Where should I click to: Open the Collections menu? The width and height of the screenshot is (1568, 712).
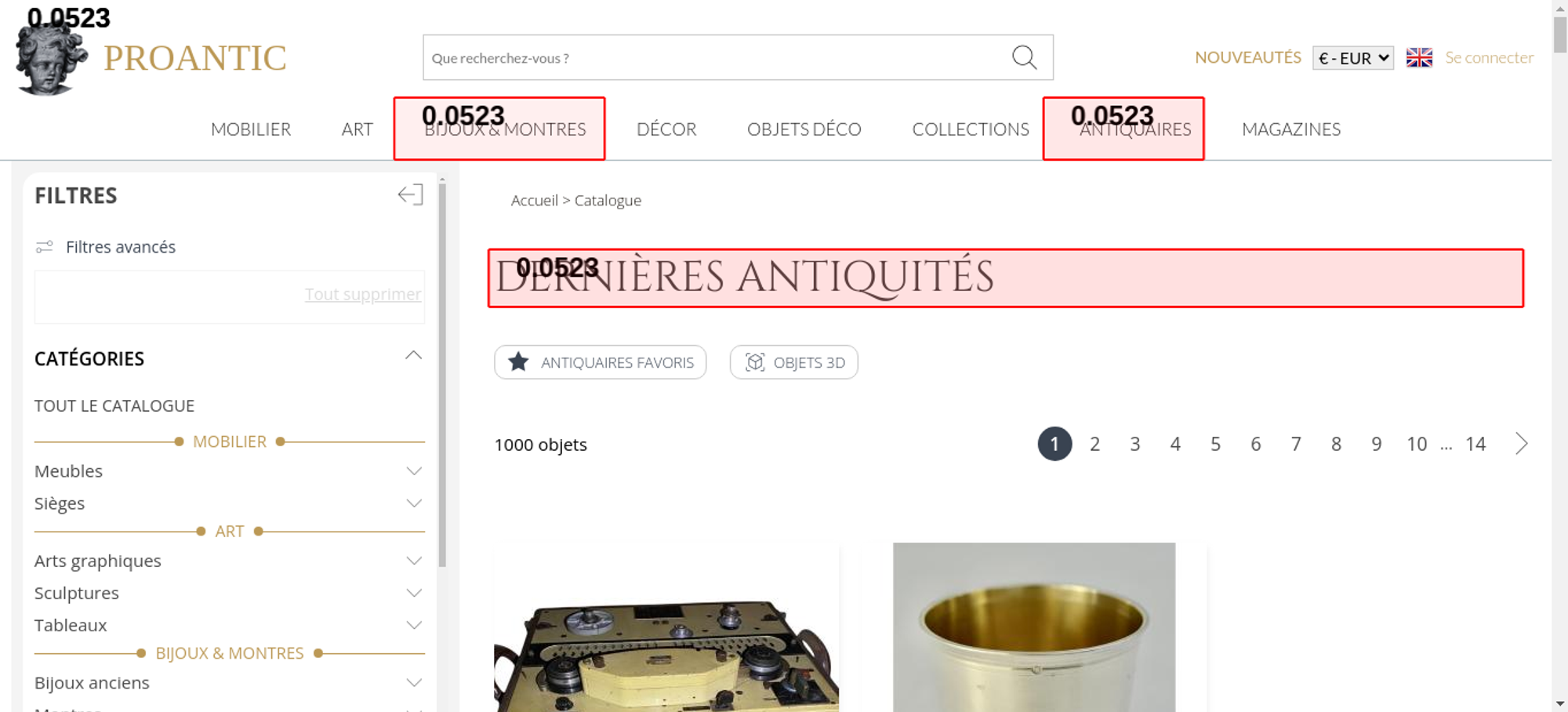971,129
